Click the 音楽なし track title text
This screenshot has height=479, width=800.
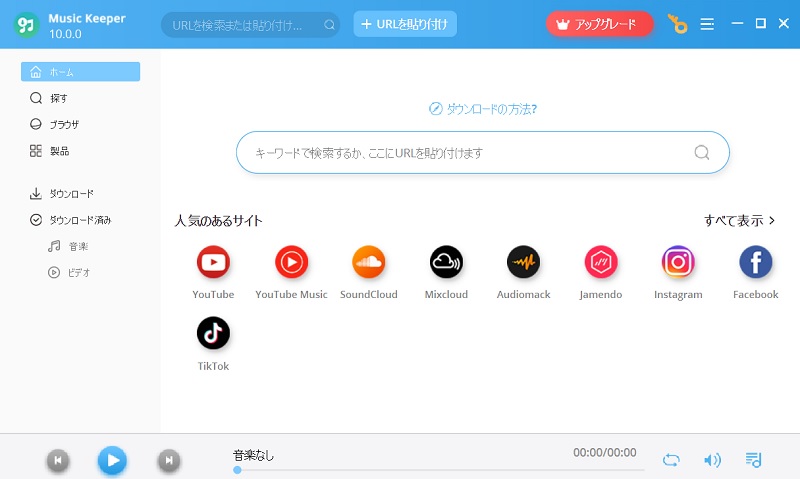(254, 455)
